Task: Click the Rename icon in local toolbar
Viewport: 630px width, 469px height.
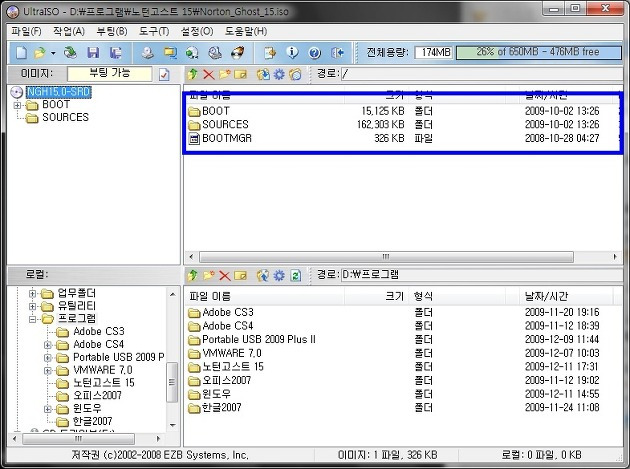Action: (240, 275)
